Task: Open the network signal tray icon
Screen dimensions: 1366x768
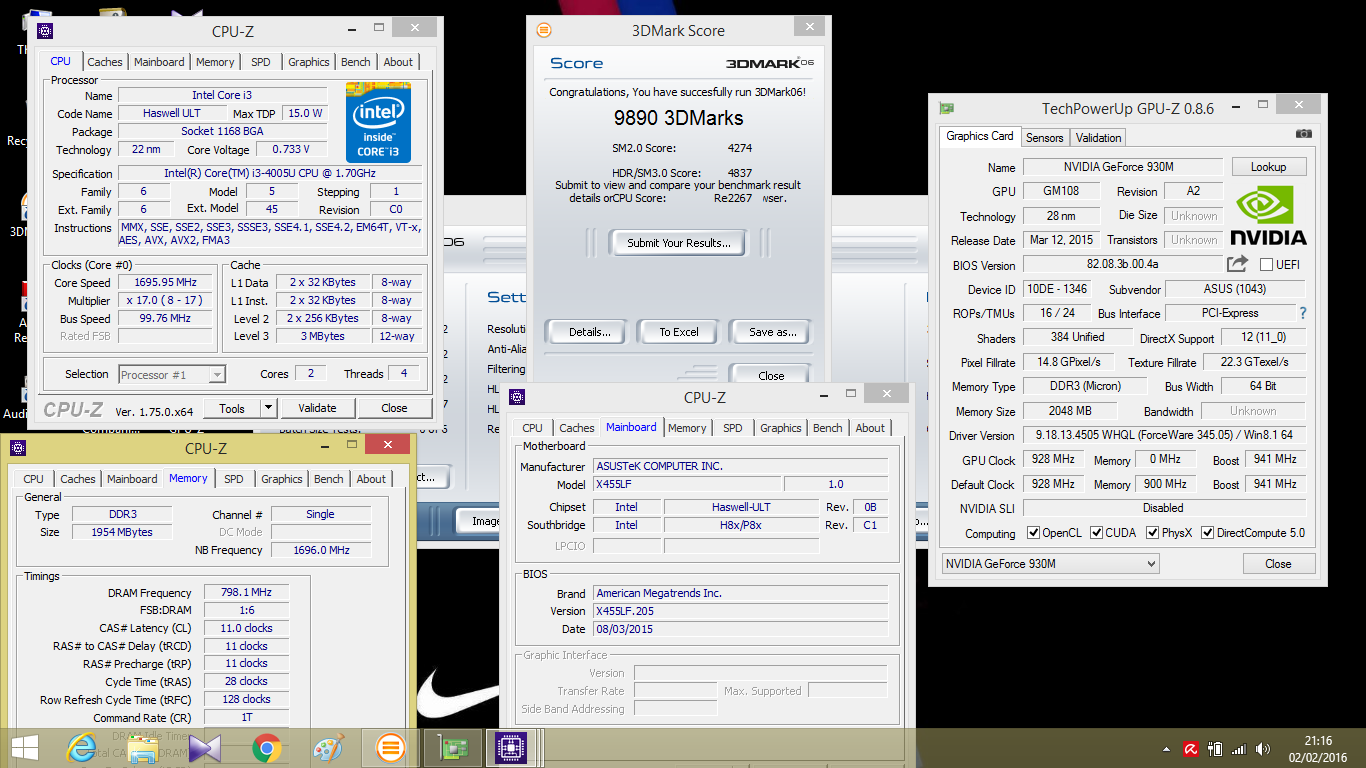Action: coord(1239,748)
